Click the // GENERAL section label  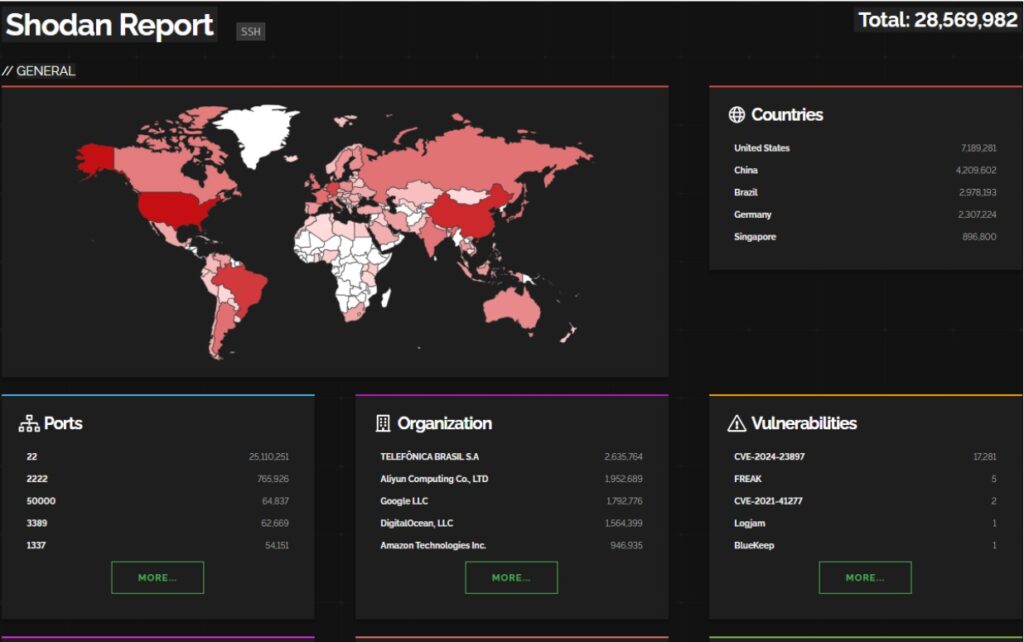(39, 71)
